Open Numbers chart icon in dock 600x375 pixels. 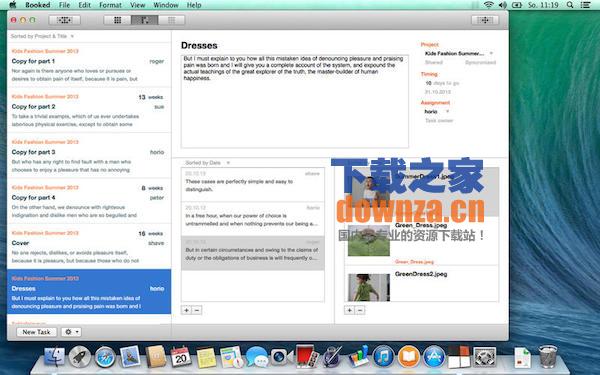pyautogui.click(x=358, y=357)
